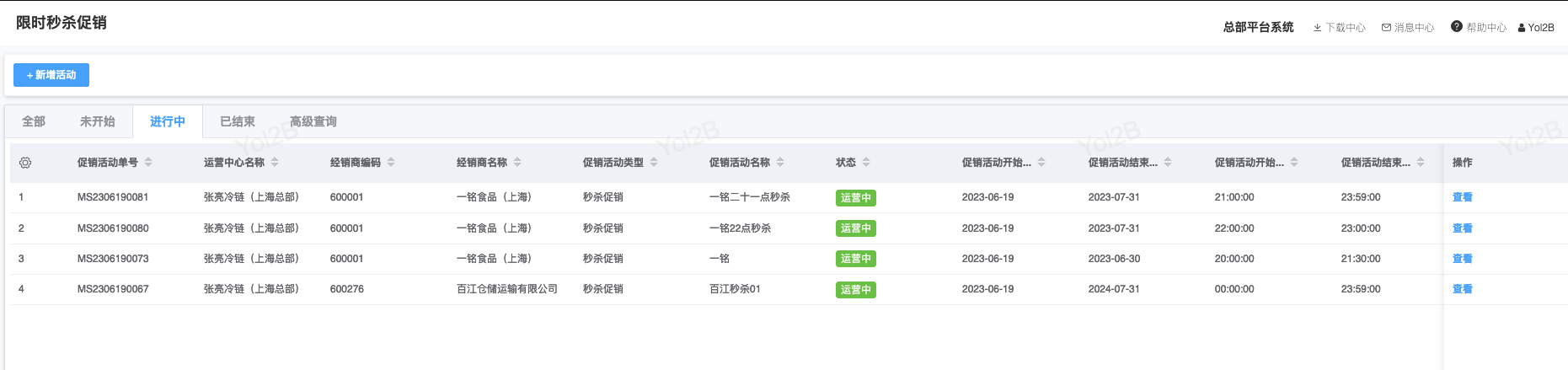The height and width of the screenshot is (370, 1568).
Task: Click 查看 link for MS2306190081
Action: [1462, 197]
